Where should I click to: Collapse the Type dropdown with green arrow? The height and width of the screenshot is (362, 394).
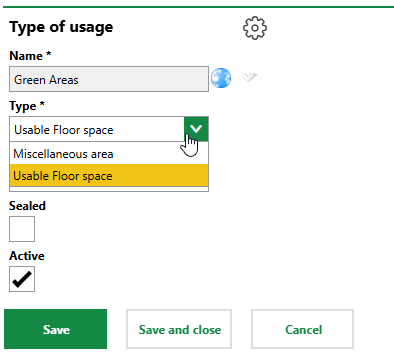coord(196,129)
